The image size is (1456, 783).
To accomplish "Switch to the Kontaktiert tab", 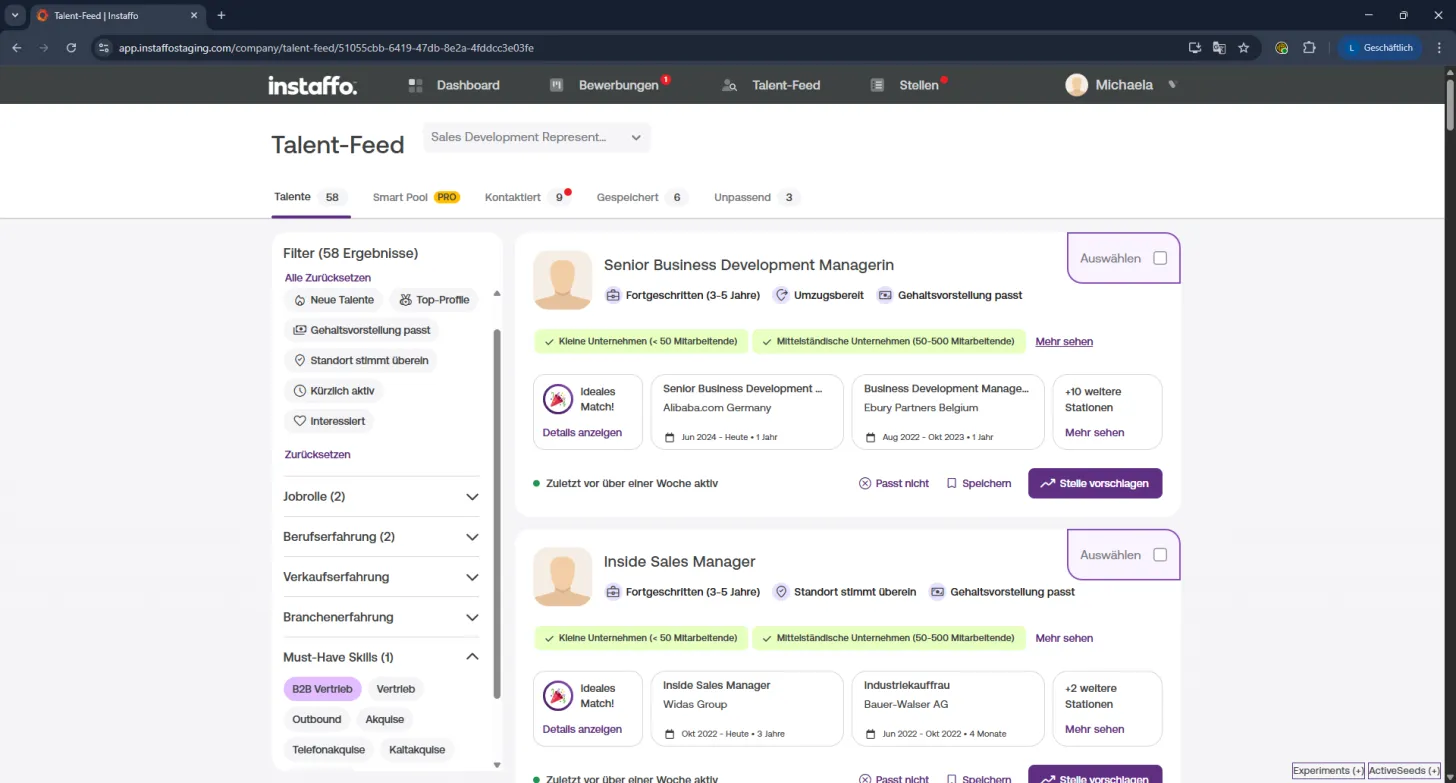I will pos(528,197).
